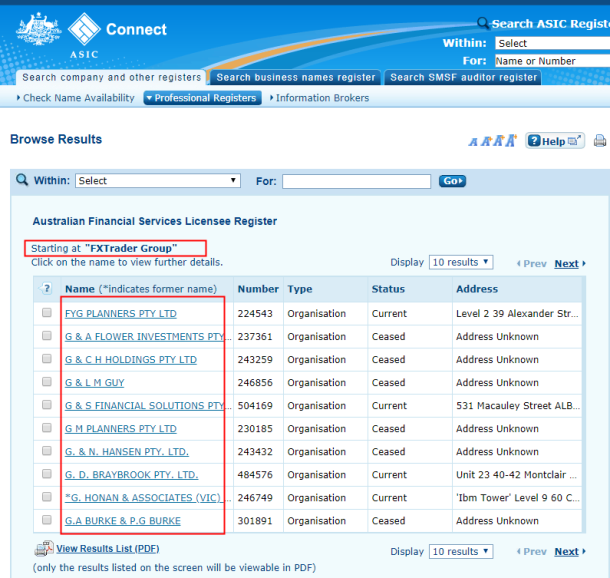Click the magnifier icon beside Search ASIC Registers

pyautogui.click(x=483, y=23)
